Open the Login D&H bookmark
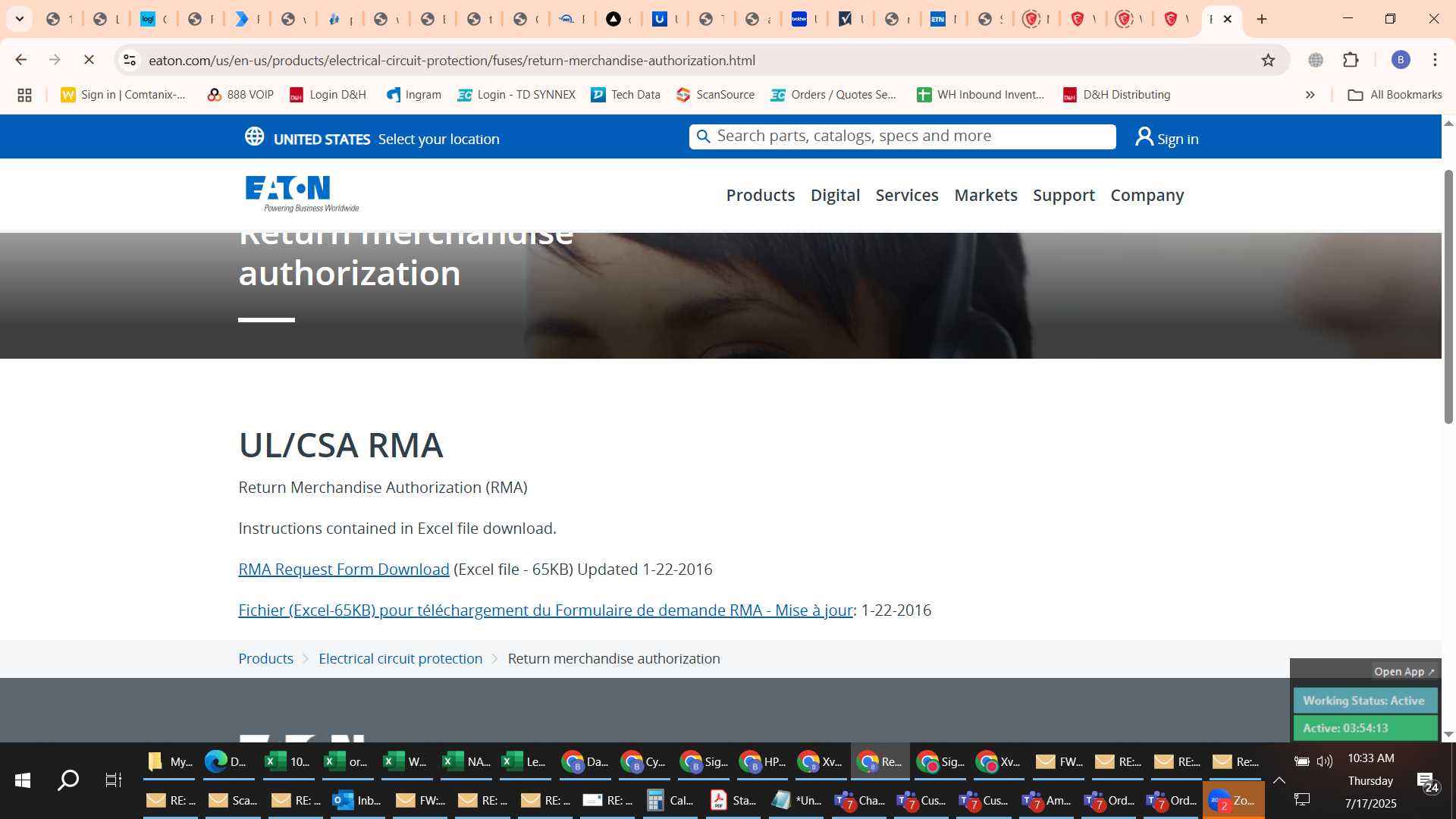This screenshot has height=819, width=1456. 328,95
